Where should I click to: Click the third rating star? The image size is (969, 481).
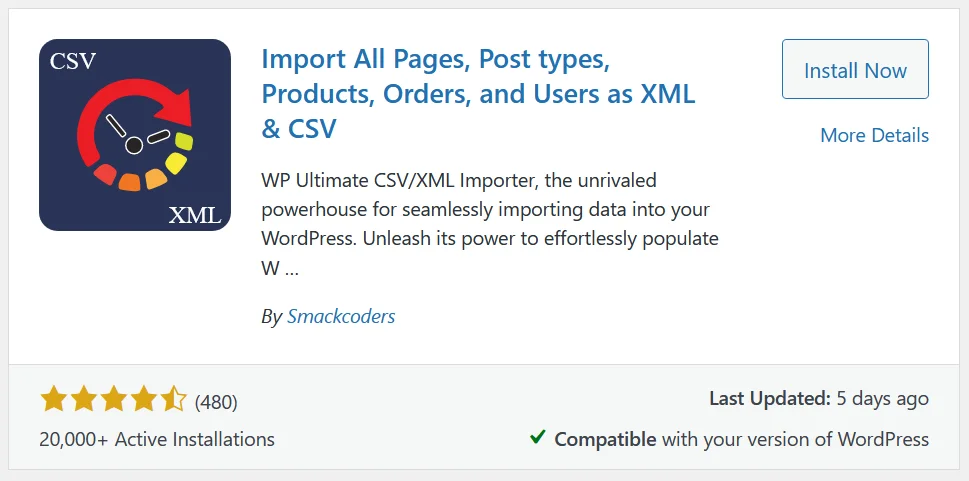click(113, 401)
